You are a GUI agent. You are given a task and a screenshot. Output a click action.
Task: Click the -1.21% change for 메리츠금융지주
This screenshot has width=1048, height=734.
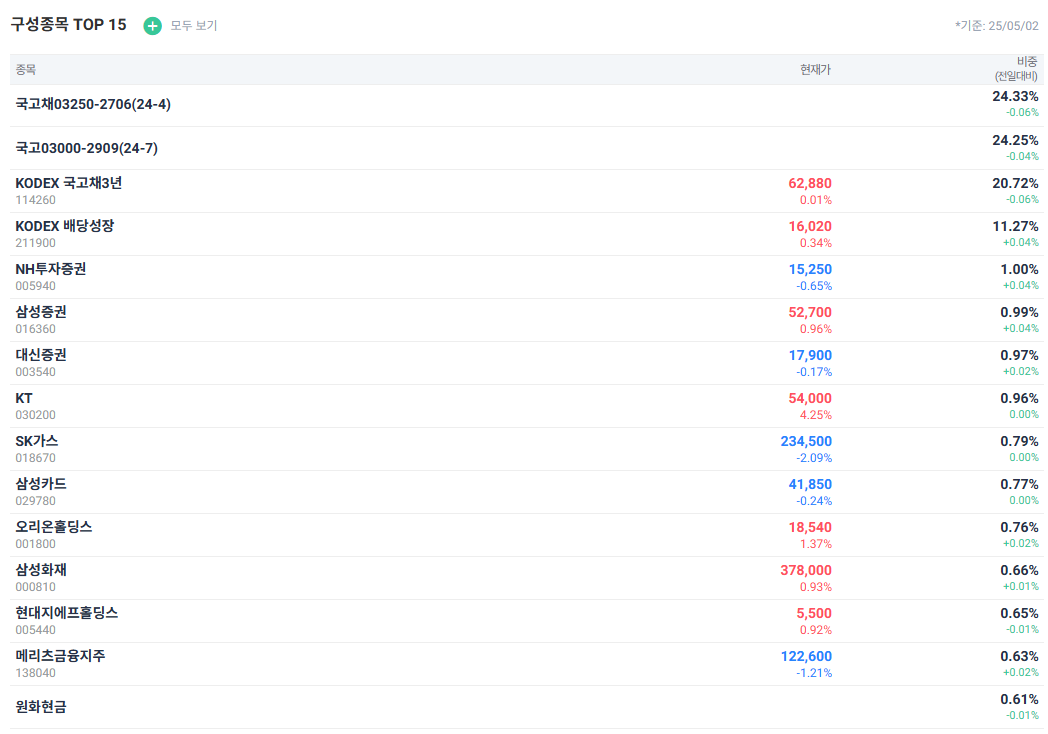click(813, 673)
